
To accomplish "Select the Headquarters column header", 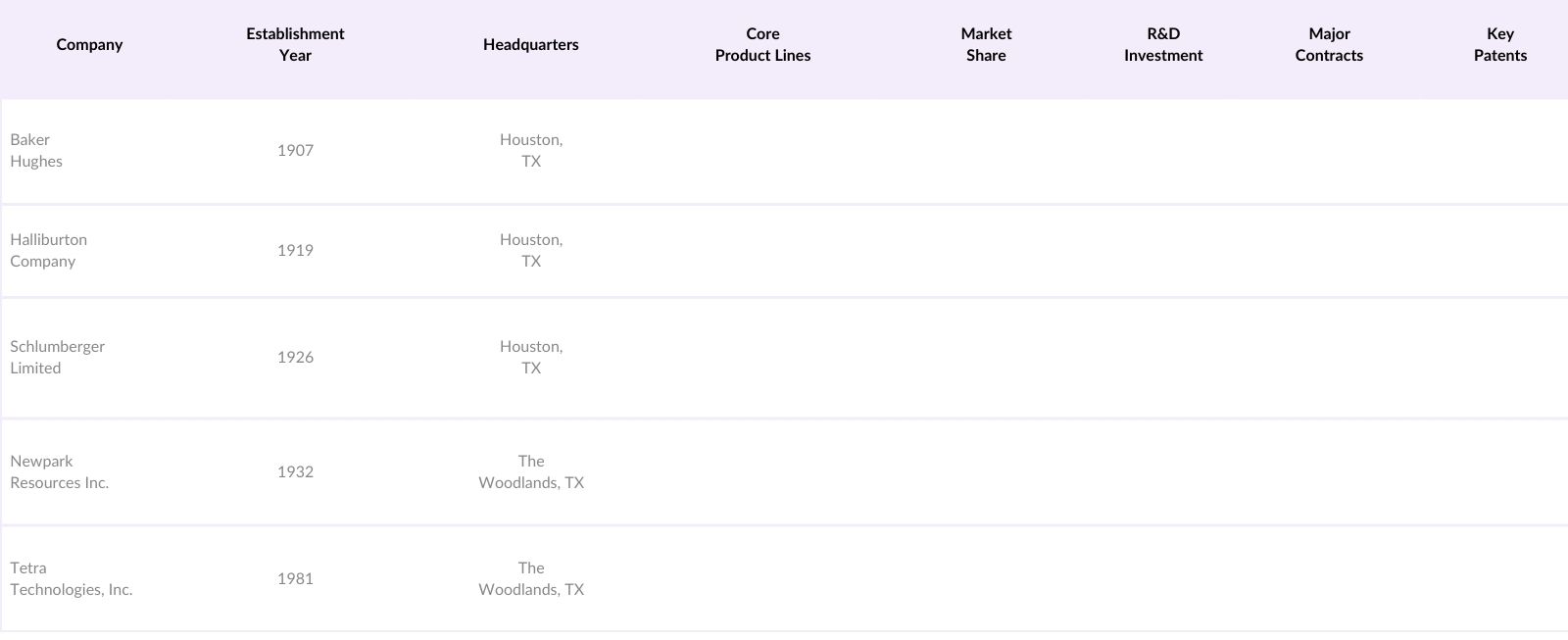I will 530,45.
